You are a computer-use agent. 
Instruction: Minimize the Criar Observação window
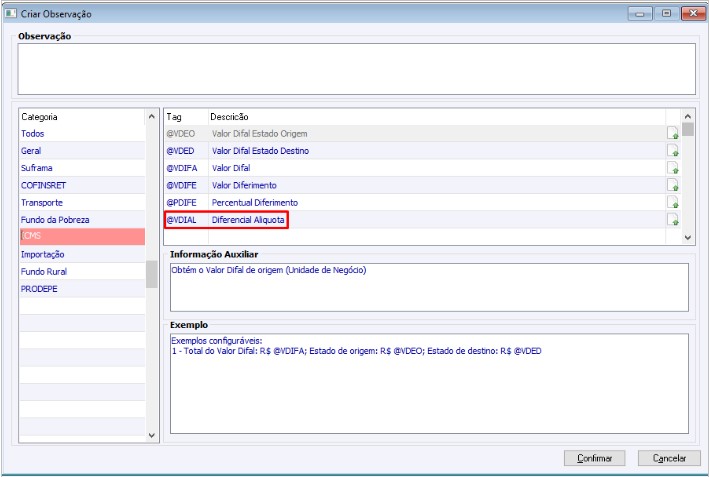pos(640,14)
